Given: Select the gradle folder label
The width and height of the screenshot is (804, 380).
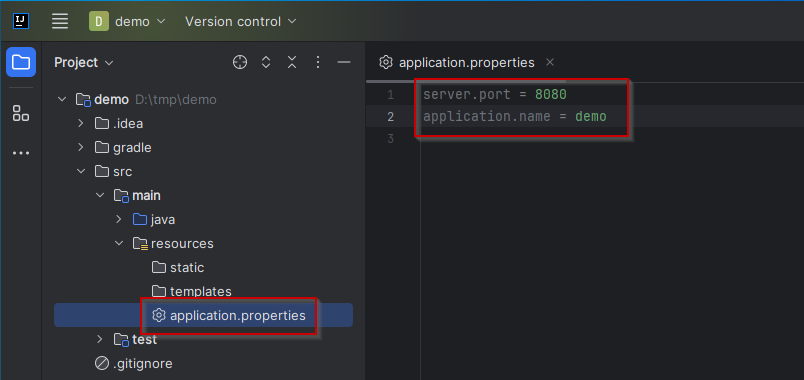Looking at the screenshot, I should 132,147.
